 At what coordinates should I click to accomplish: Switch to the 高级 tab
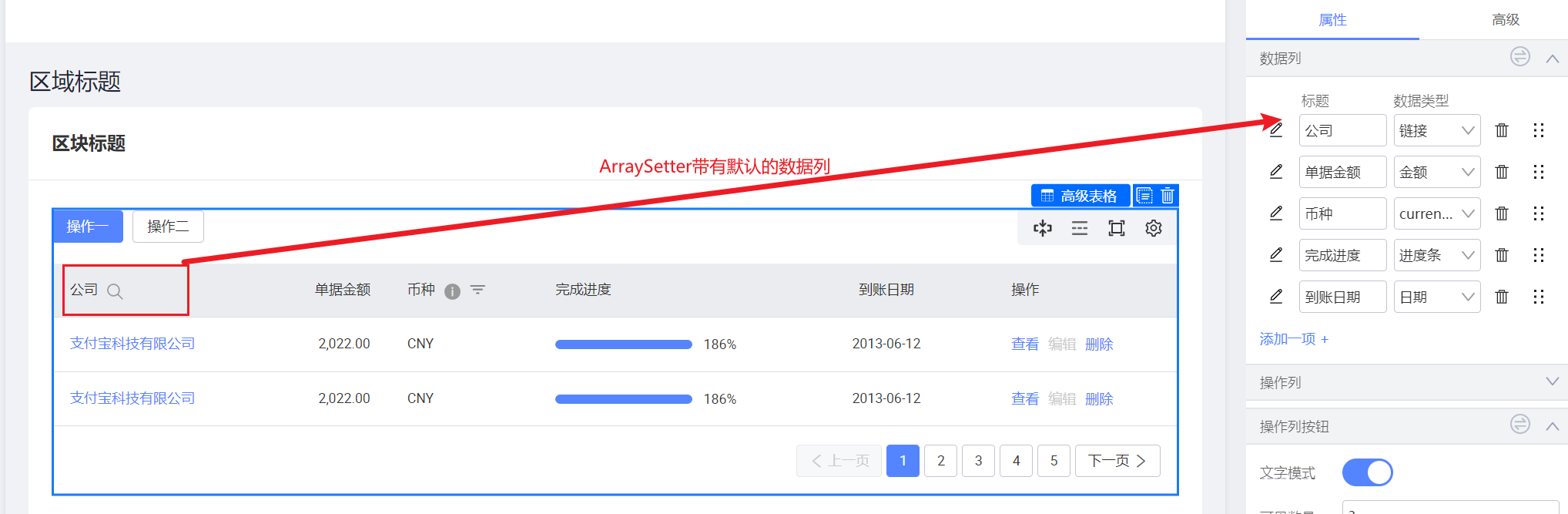[x=1506, y=19]
